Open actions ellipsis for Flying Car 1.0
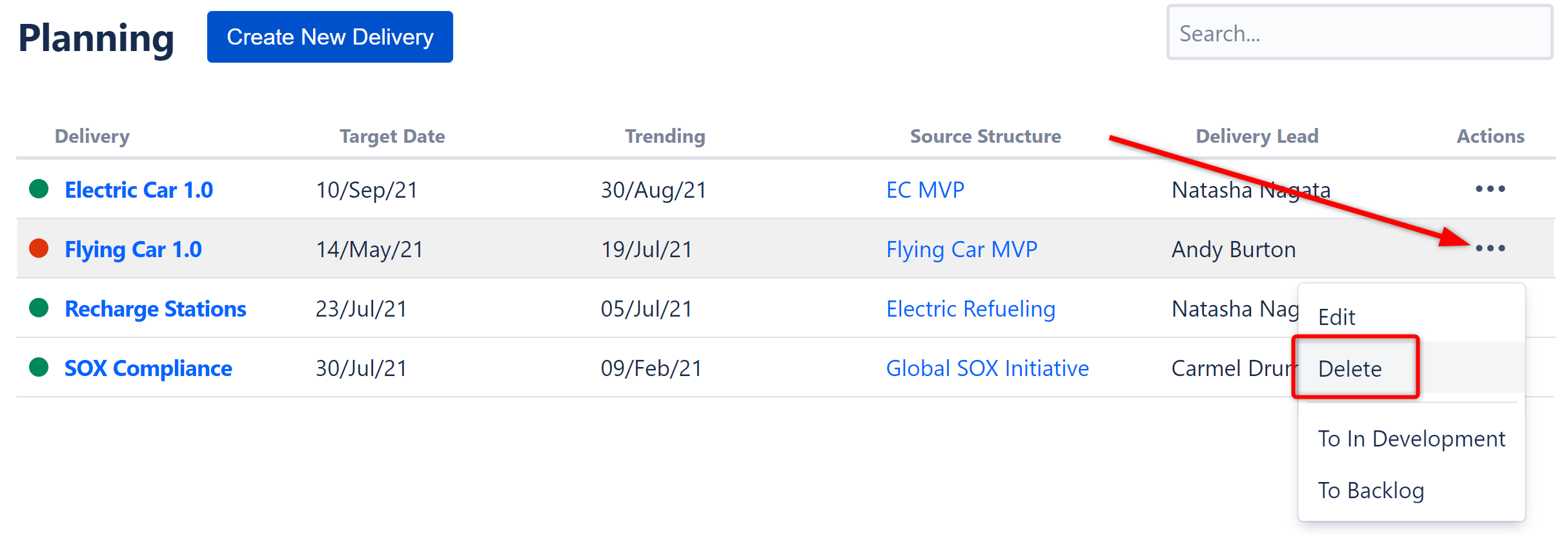Image resolution: width=1568 pixels, height=535 pixels. [1490, 249]
